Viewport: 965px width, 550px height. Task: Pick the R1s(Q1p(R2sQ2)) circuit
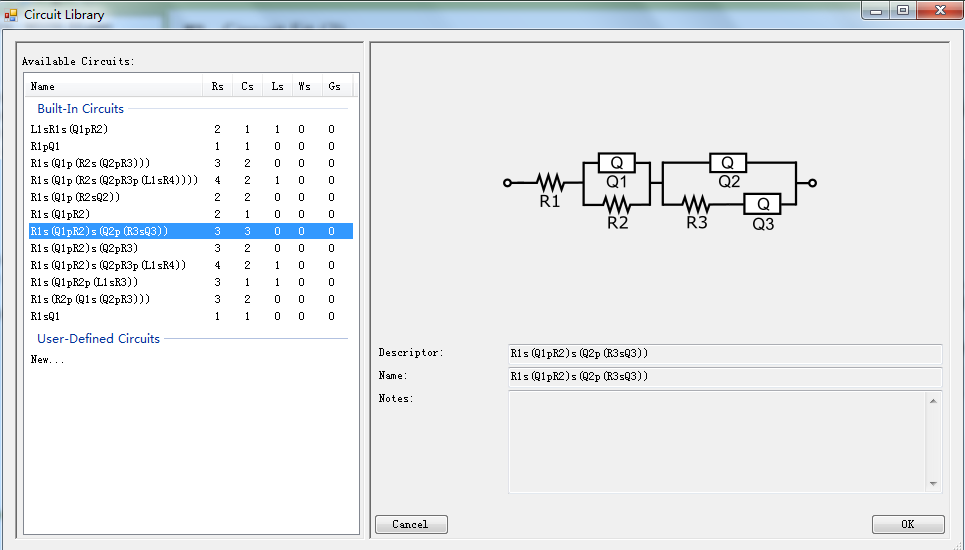tap(75, 197)
